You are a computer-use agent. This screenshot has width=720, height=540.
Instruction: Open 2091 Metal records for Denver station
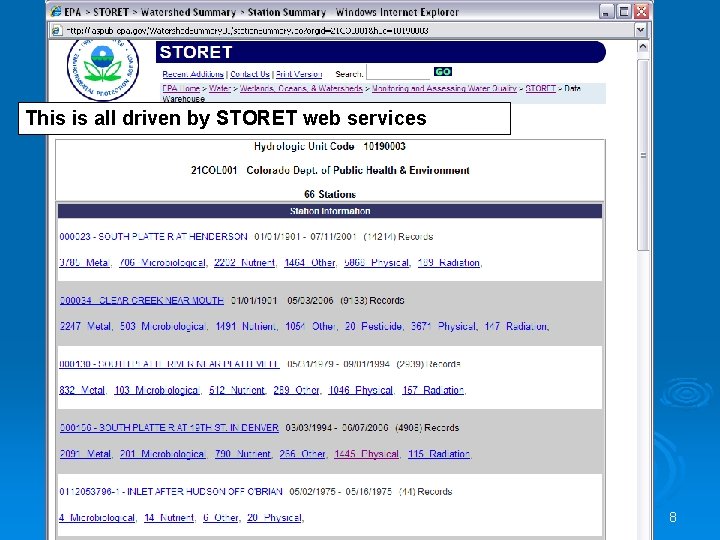coord(85,454)
